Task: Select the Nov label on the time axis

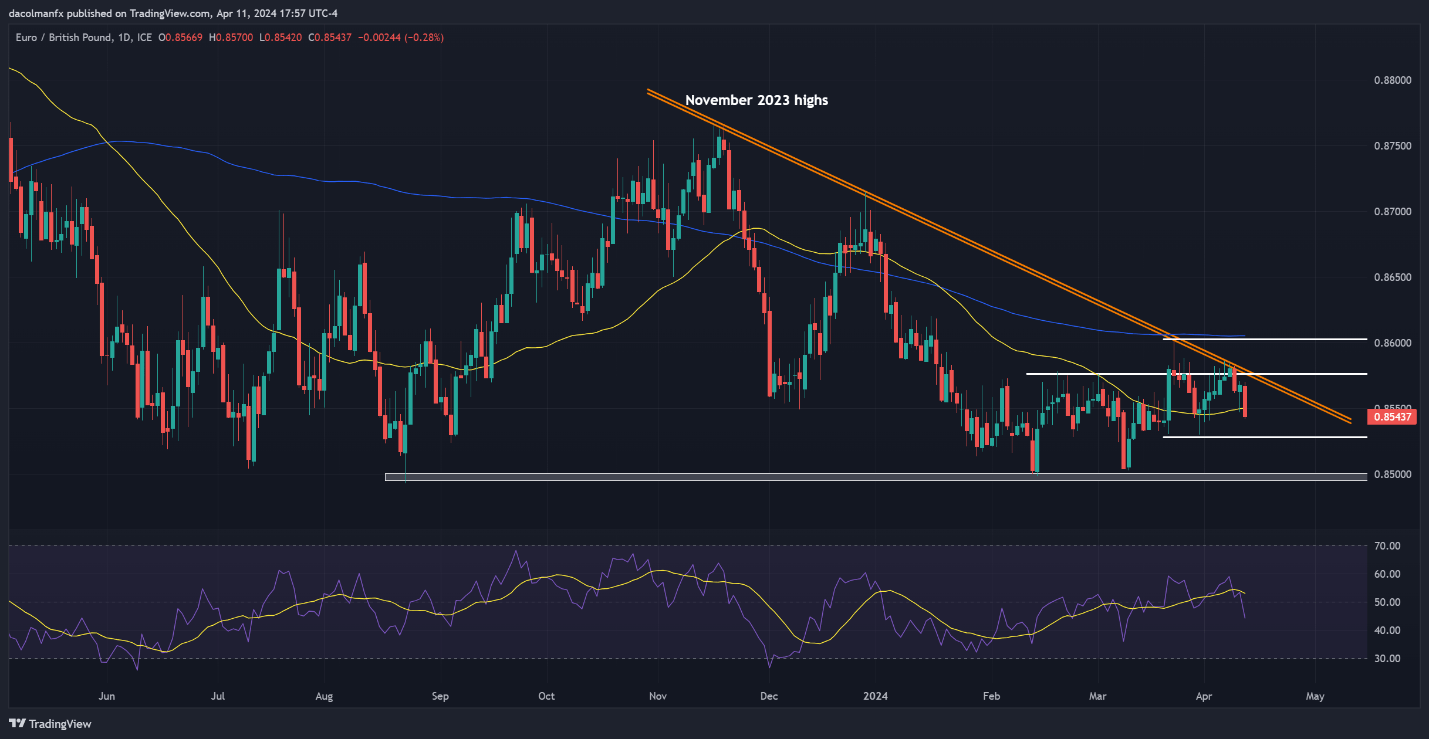Action: pos(657,696)
